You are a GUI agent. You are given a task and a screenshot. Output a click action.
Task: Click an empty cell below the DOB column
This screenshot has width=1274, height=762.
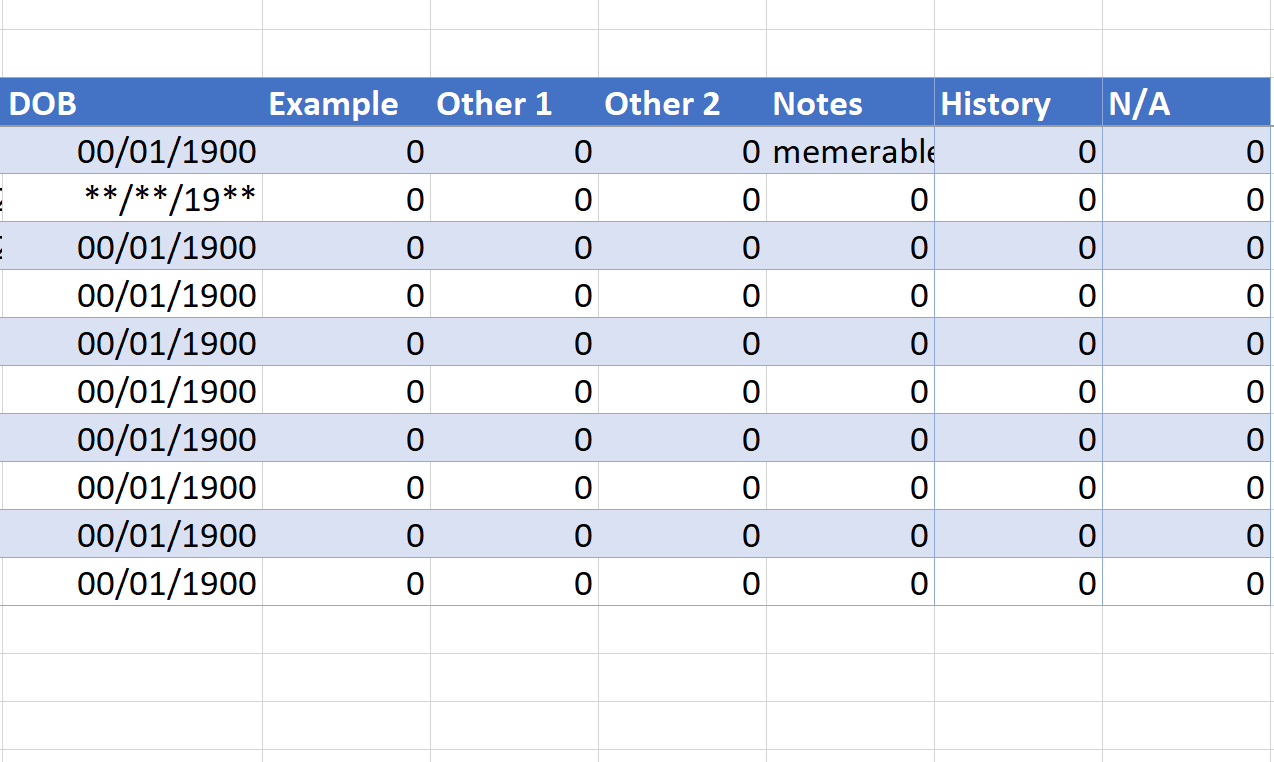130,630
